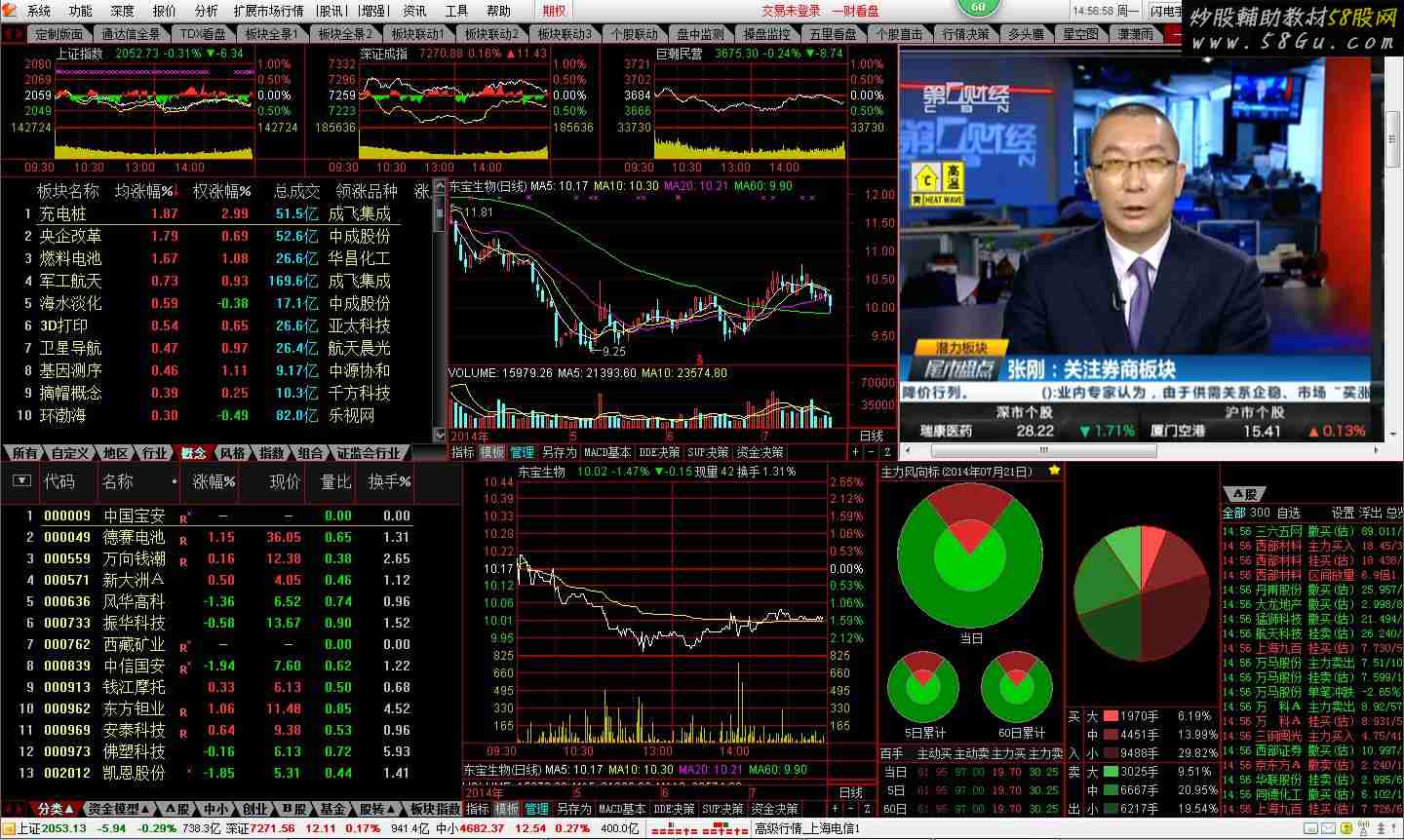Sort by the 涨幅% column header
Image resolution: width=1404 pixels, height=840 pixels.
[214, 481]
